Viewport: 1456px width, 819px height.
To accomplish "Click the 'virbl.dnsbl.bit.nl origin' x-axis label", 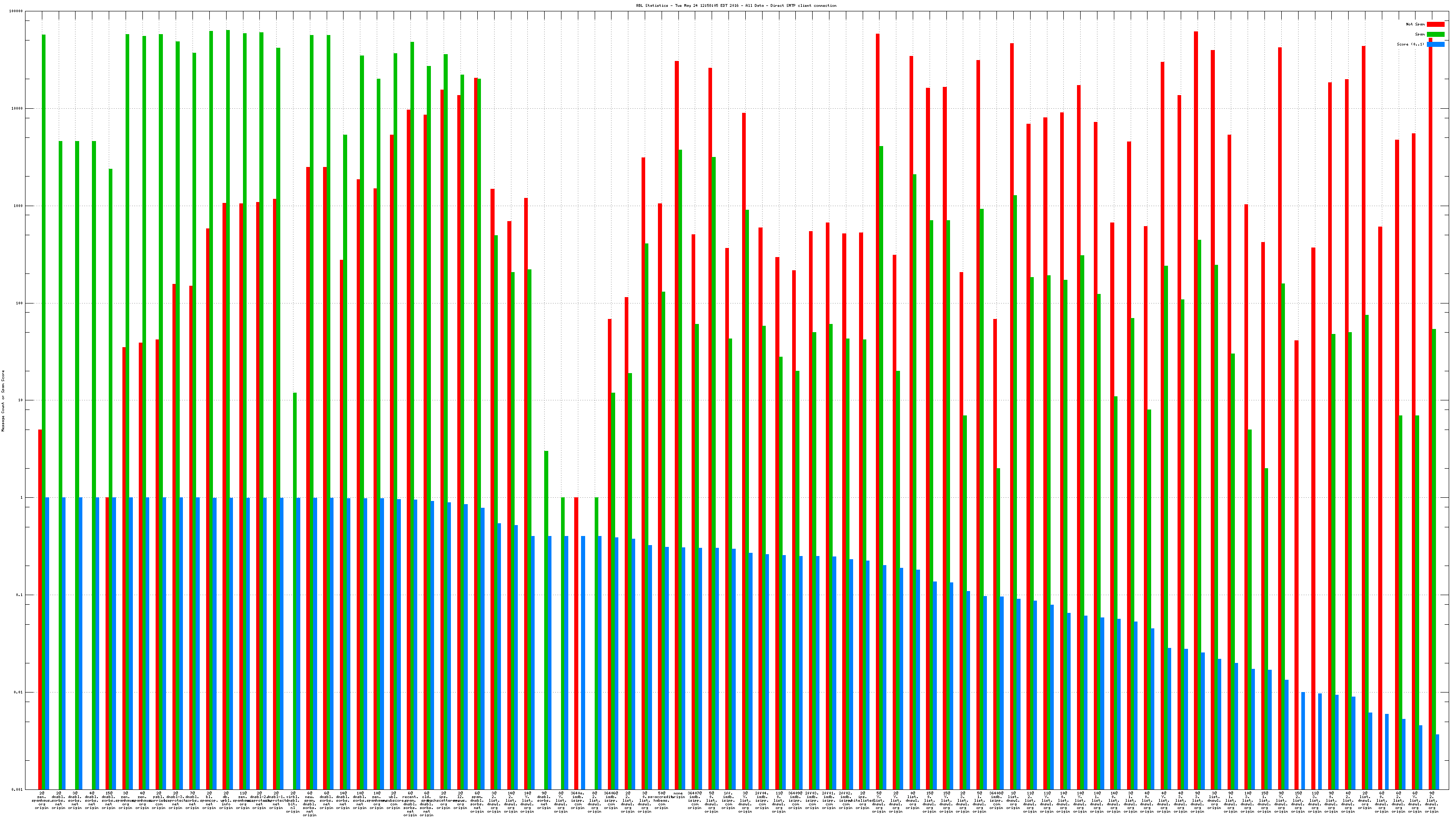I will click(293, 802).
